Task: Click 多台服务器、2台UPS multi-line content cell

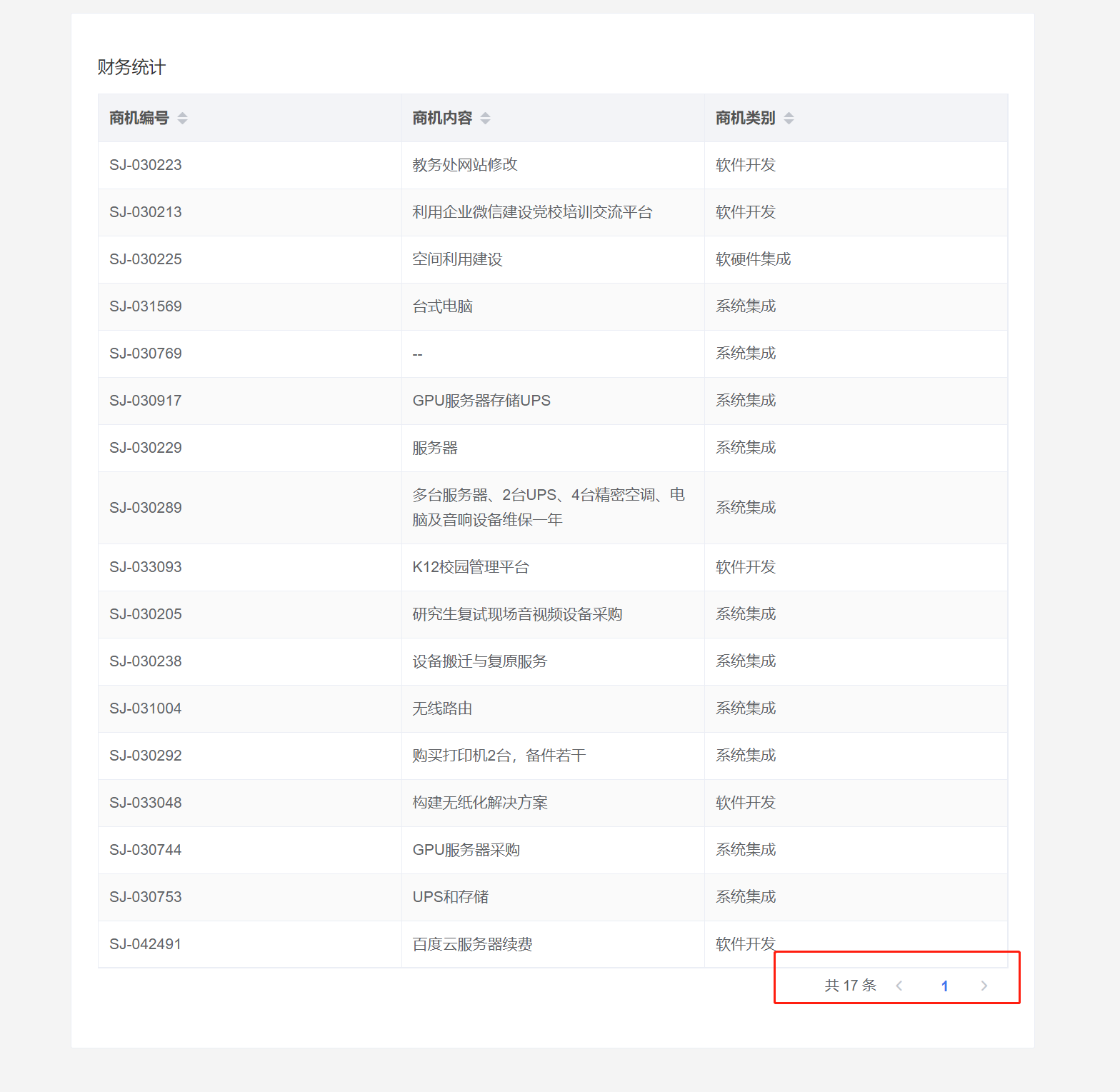Action: click(553, 508)
